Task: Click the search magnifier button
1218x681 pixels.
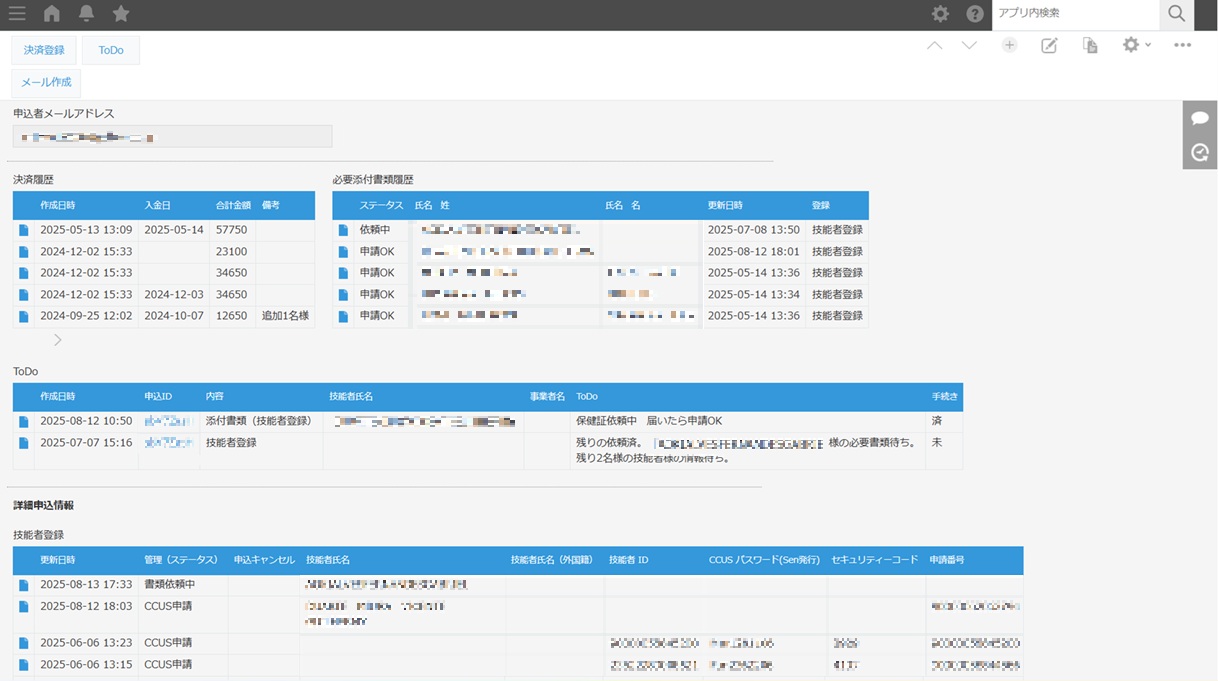Action: tap(1176, 14)
